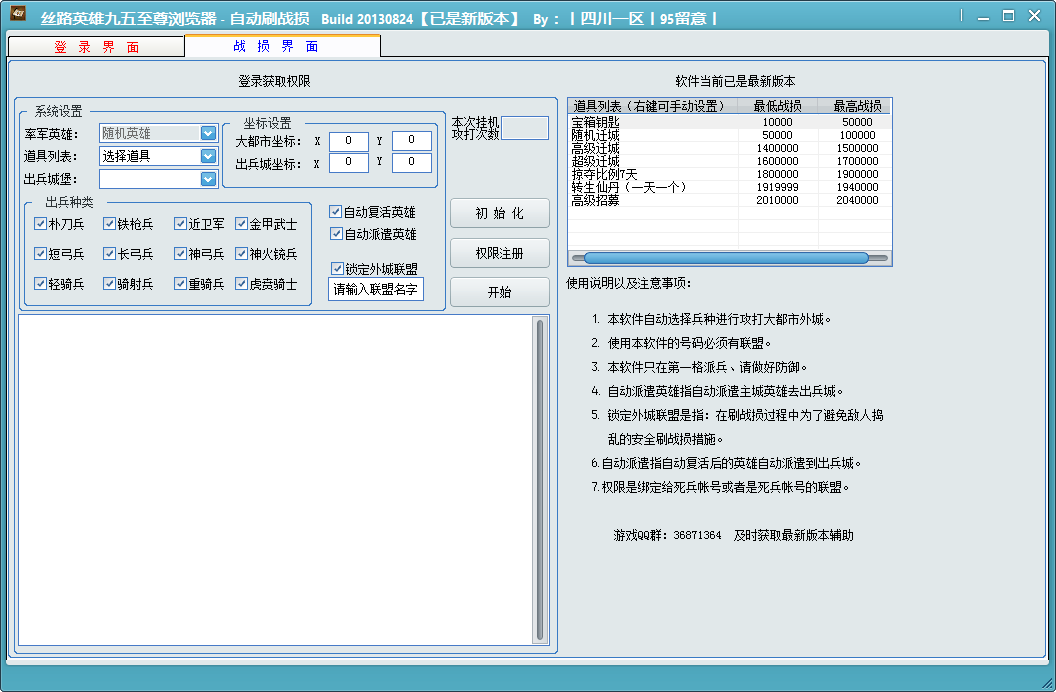This screenshot has width=1056, height=692.
Task: Toggle the 铁枪兵 checkbox
Action: (x=109, y=223)
